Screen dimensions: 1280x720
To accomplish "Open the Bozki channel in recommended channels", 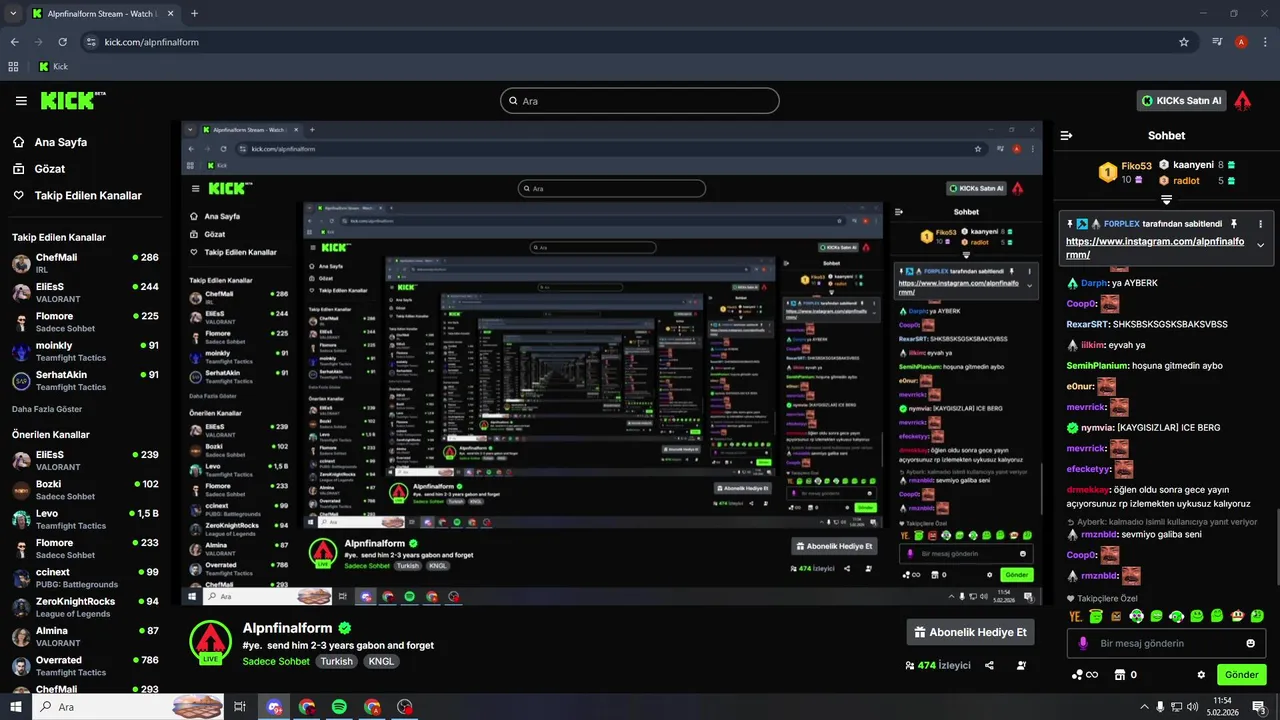I will point(85,490).
